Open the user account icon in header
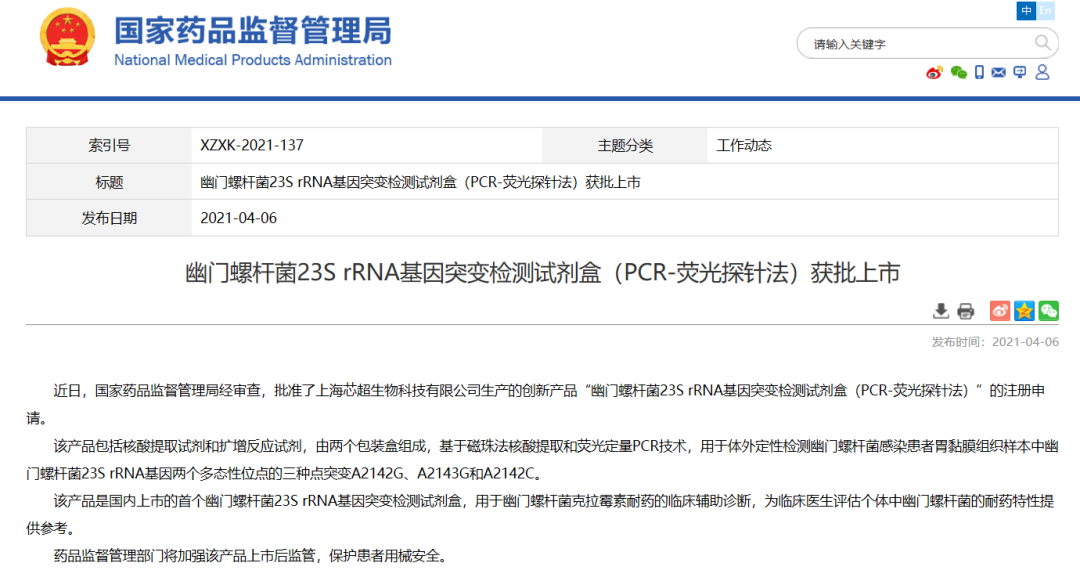The height and width of the screenshot is (581, 1080). tap(1042, 72)
